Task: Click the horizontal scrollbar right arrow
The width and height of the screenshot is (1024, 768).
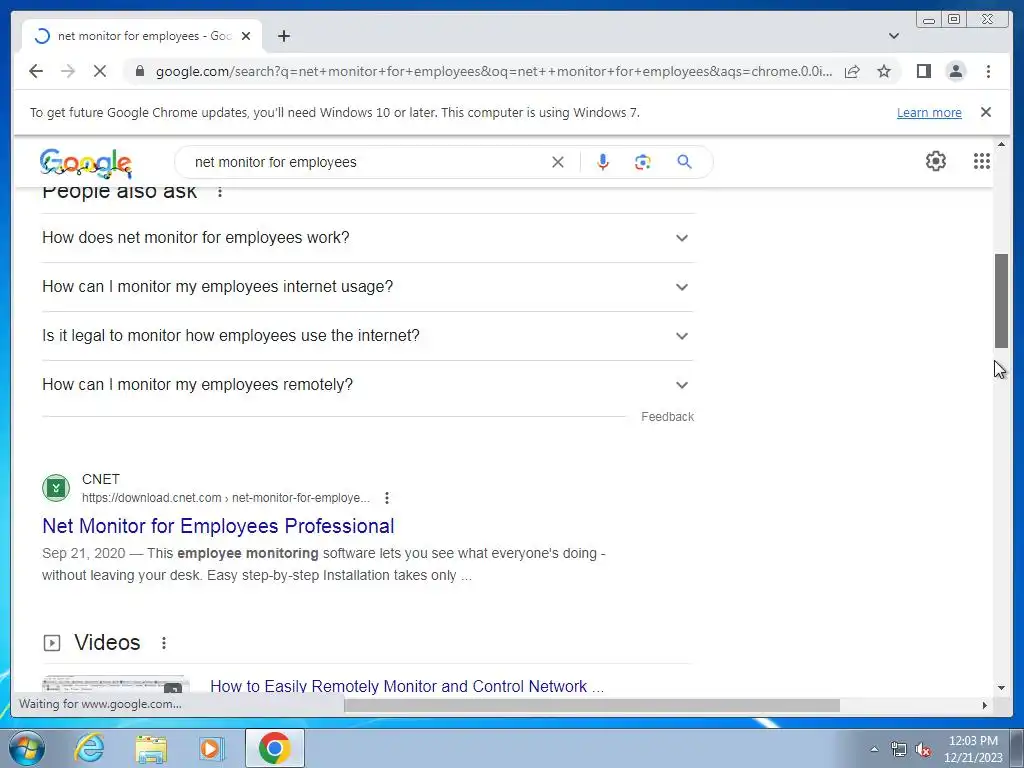Action: pyautogui.click(x=985, y=705)
